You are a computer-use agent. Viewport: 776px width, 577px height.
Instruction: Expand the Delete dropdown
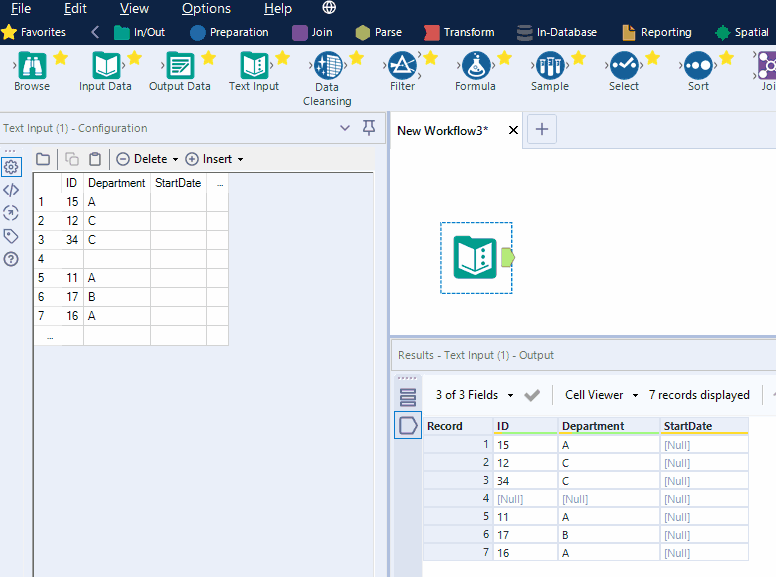(x=175, y=159)
